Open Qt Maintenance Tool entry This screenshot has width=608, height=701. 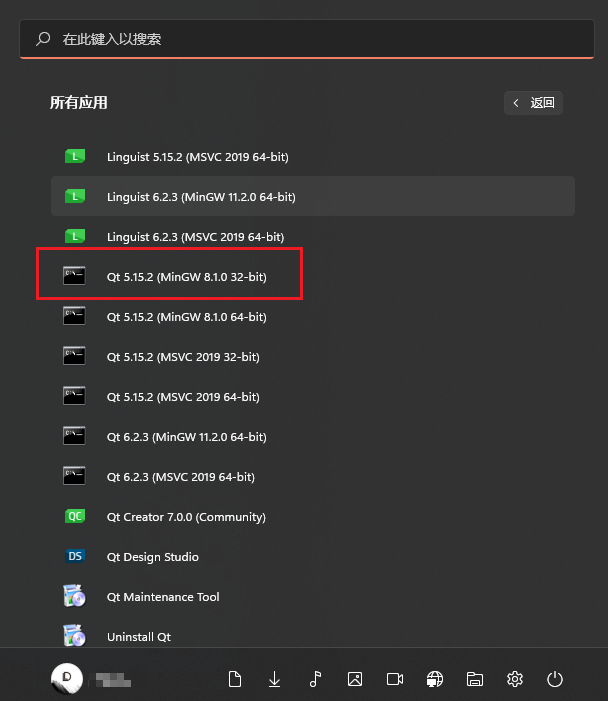(312, 596)
